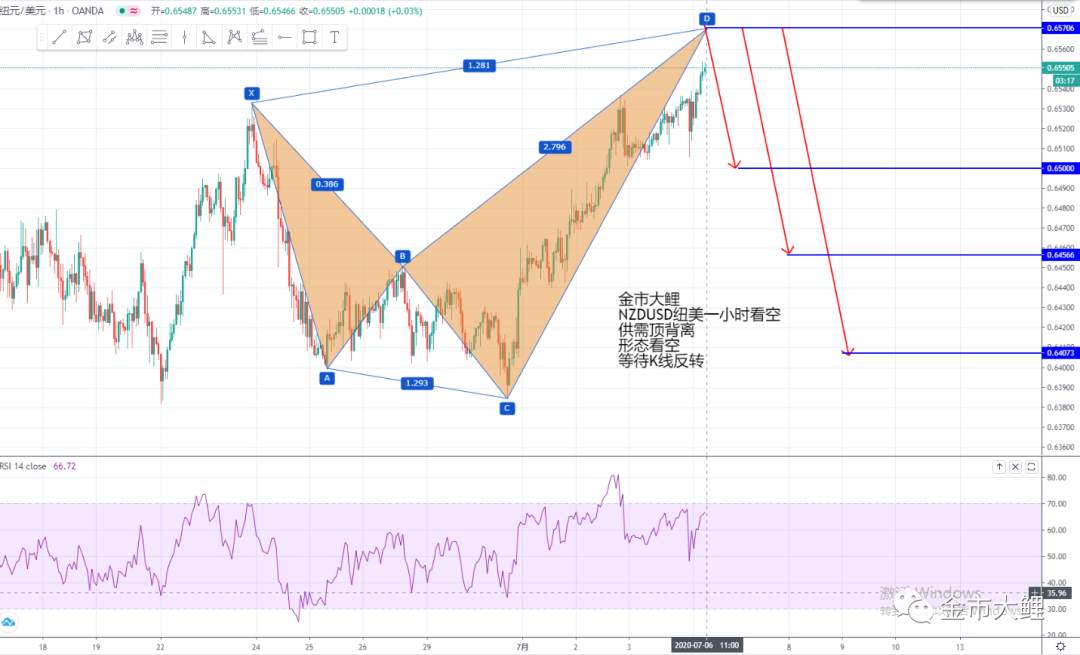Click the 0.65706 price line label

1060,28
